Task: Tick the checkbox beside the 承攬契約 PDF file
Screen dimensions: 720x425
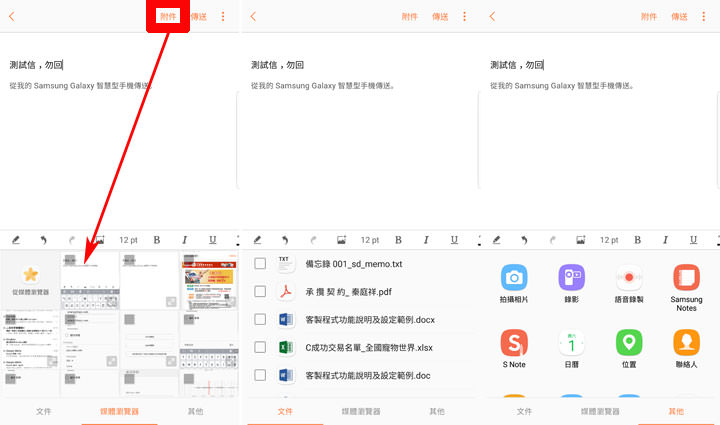Action: (260, 292)
